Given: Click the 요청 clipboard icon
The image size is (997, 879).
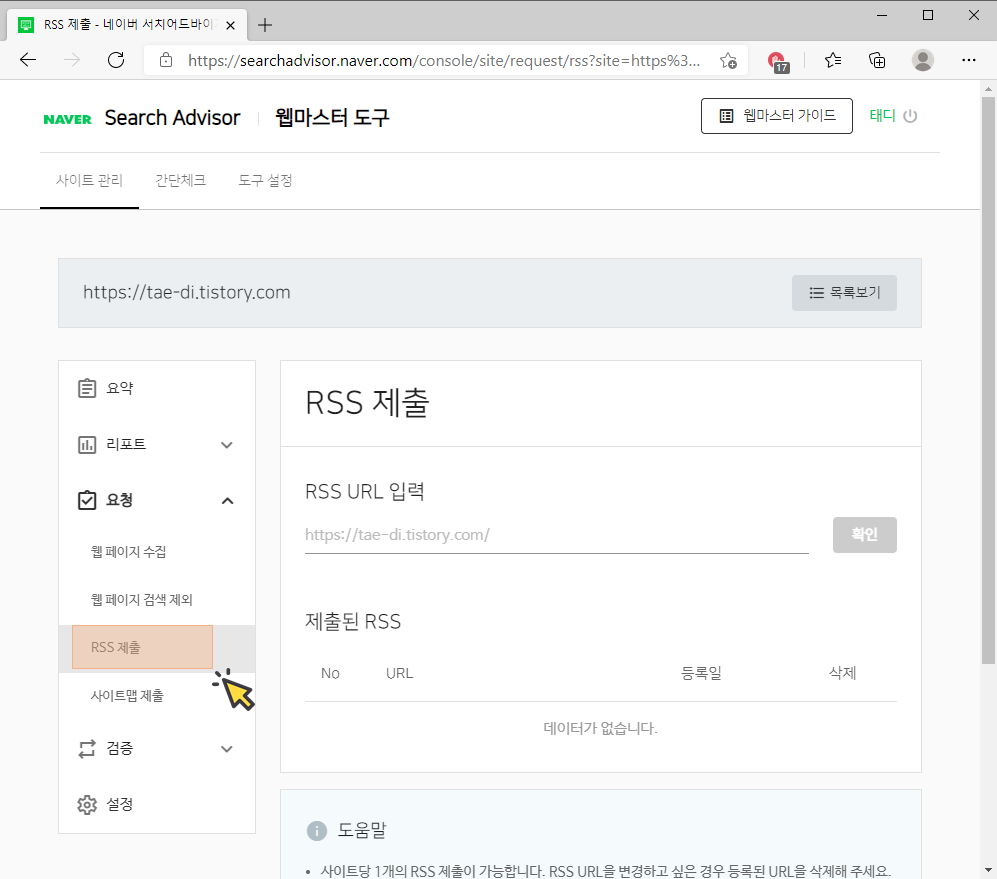Looking at the screenshot, I should 87,500.
